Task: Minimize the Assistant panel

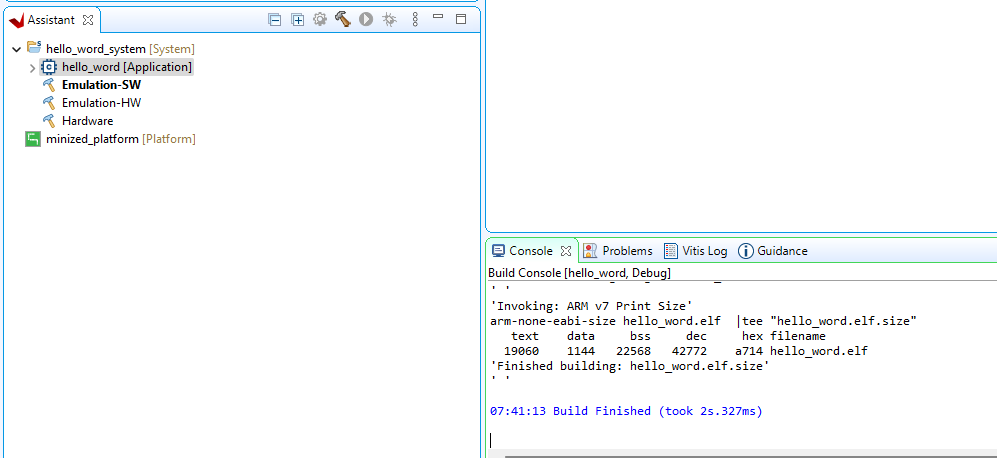Action: click(437, 17)
